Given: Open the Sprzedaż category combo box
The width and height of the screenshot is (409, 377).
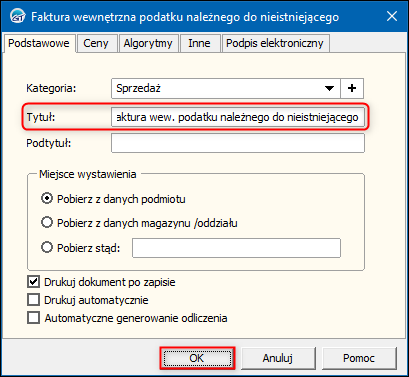Looking at the screenshot, I should 226,88.
